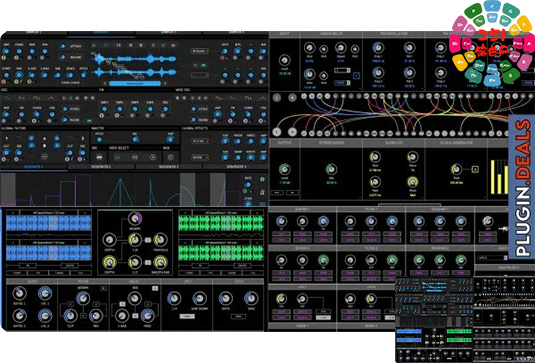
Task: Switch to the Sequencer 3 tab
Action: [169, 167]
